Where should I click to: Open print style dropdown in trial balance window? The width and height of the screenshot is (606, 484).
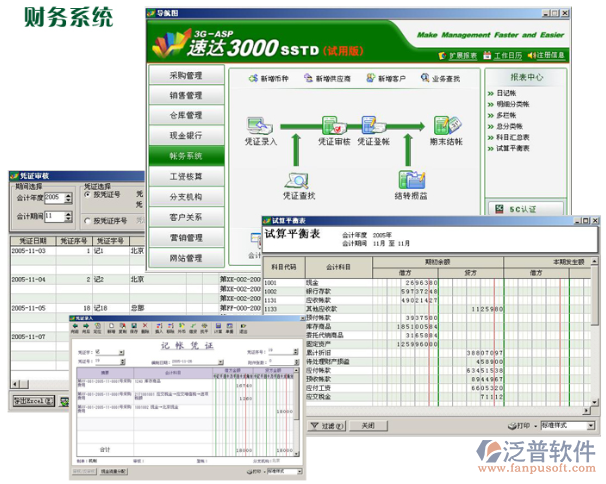click(x=591, y=426)
